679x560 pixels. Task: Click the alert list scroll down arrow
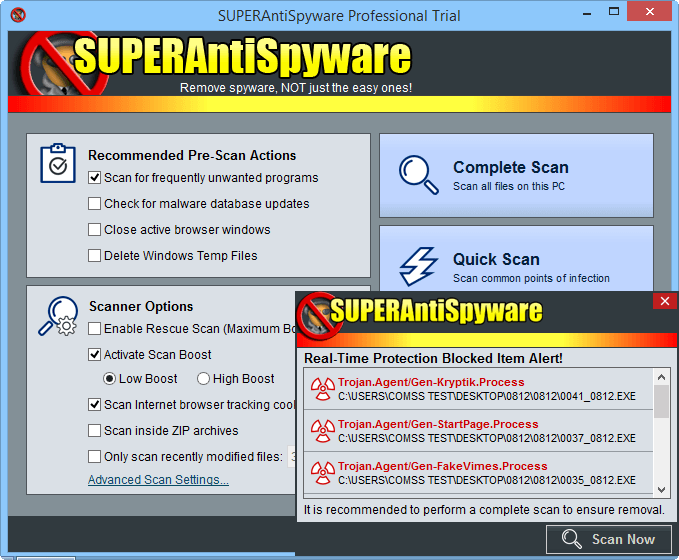point(661,489)
